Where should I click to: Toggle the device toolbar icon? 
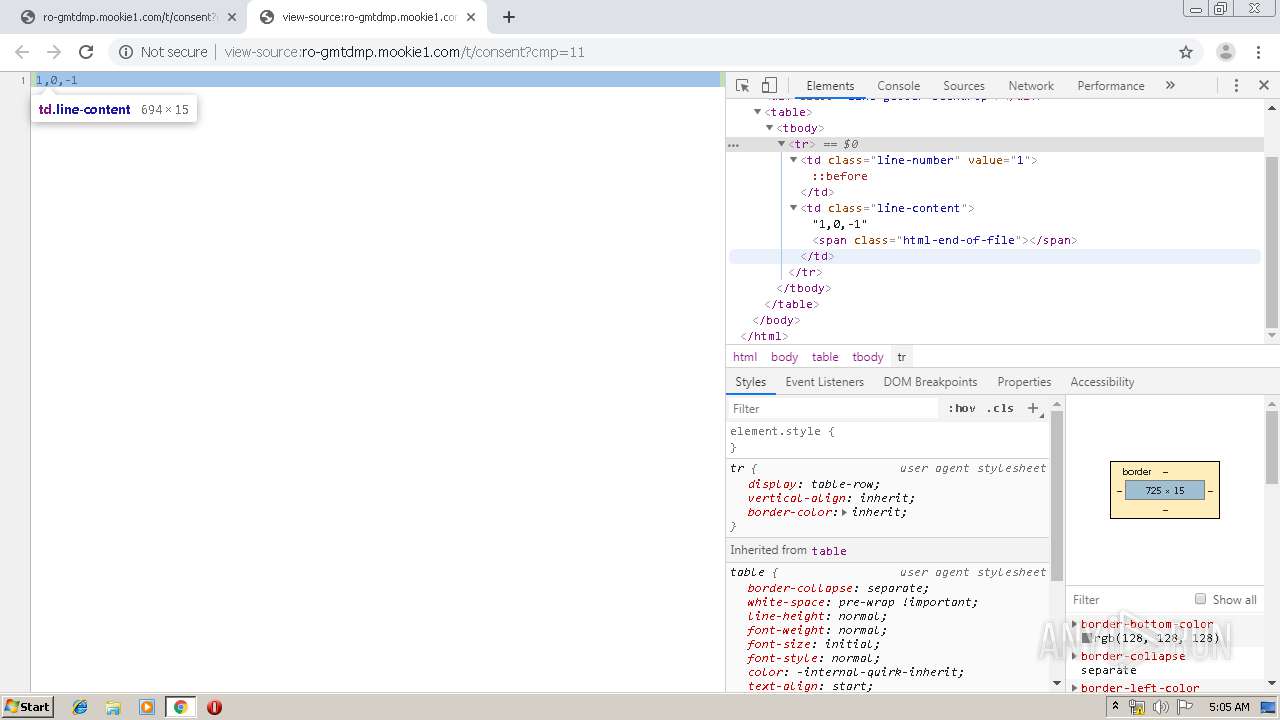pos(769,86)
